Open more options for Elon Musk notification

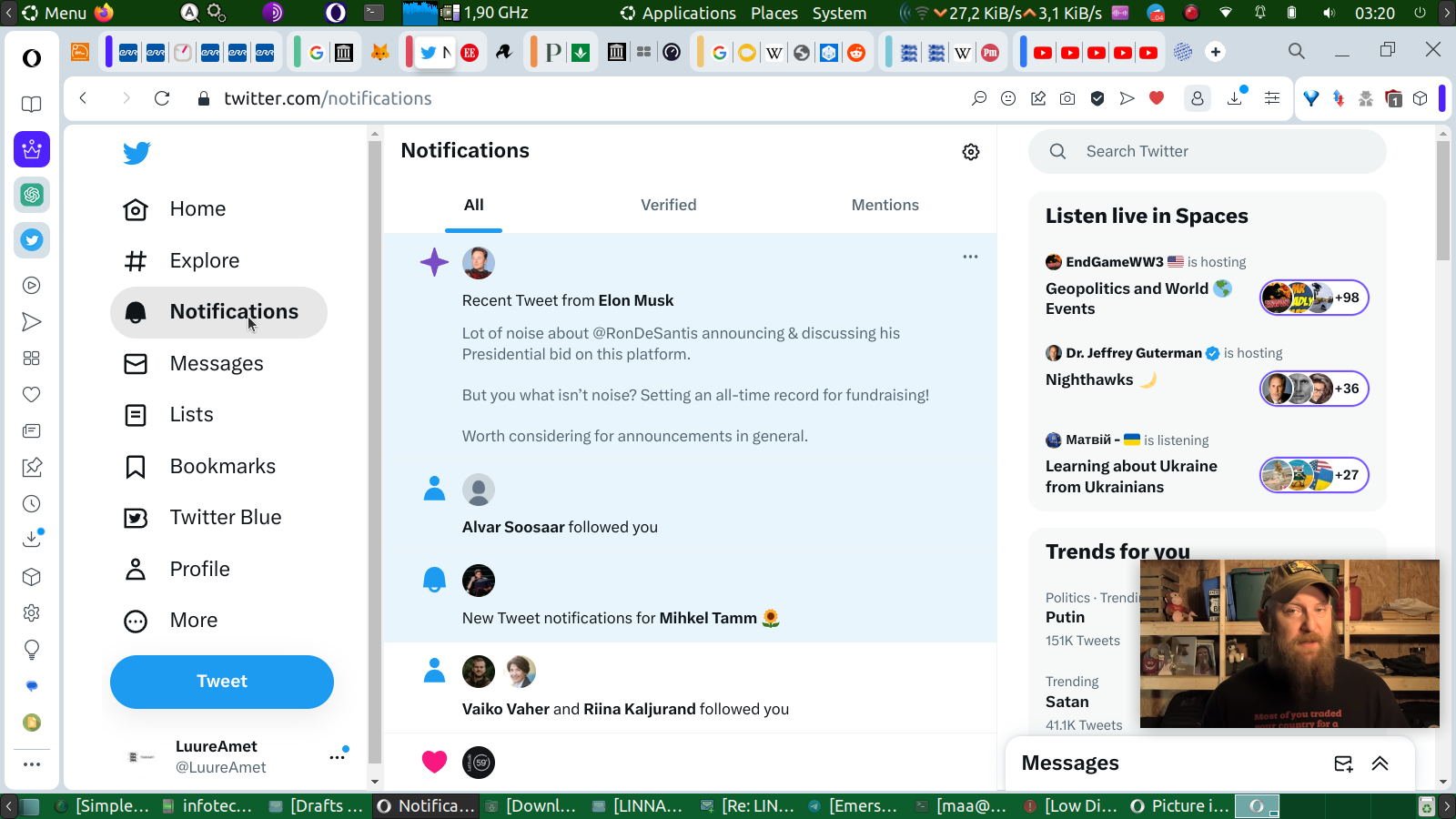pyautogui.click(x=971, y=257)
